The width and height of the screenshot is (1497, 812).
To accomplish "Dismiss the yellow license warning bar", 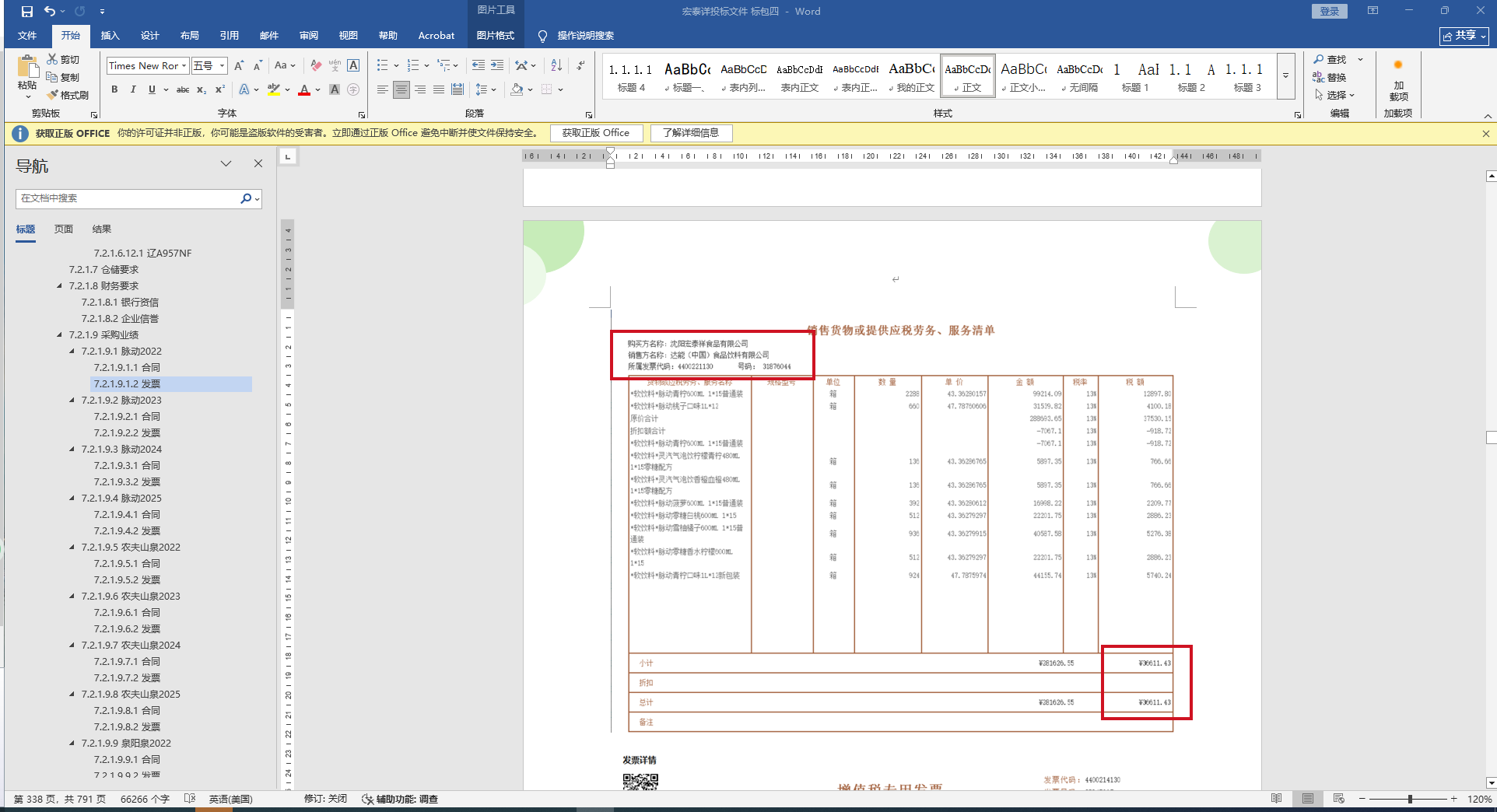I will coord(1486,134).
